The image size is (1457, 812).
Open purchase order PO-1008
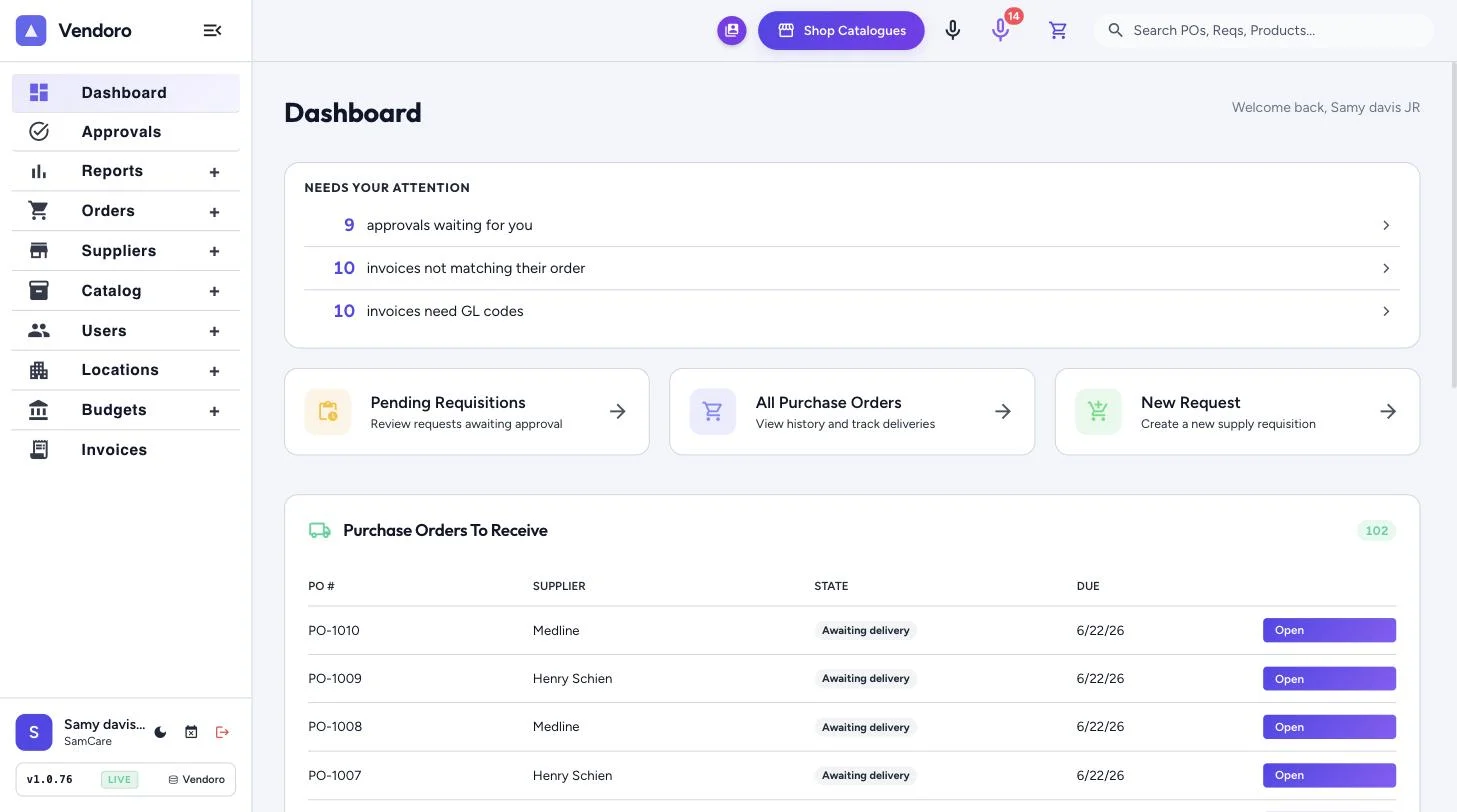(1329, 727)
